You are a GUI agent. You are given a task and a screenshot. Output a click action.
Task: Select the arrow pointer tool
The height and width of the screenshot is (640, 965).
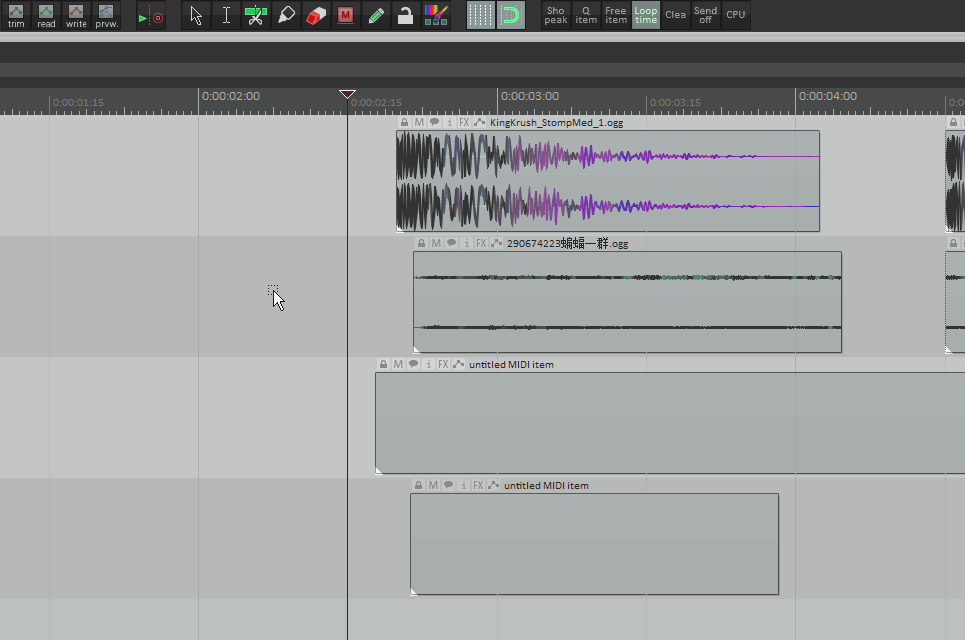click(x=196, y=15)
